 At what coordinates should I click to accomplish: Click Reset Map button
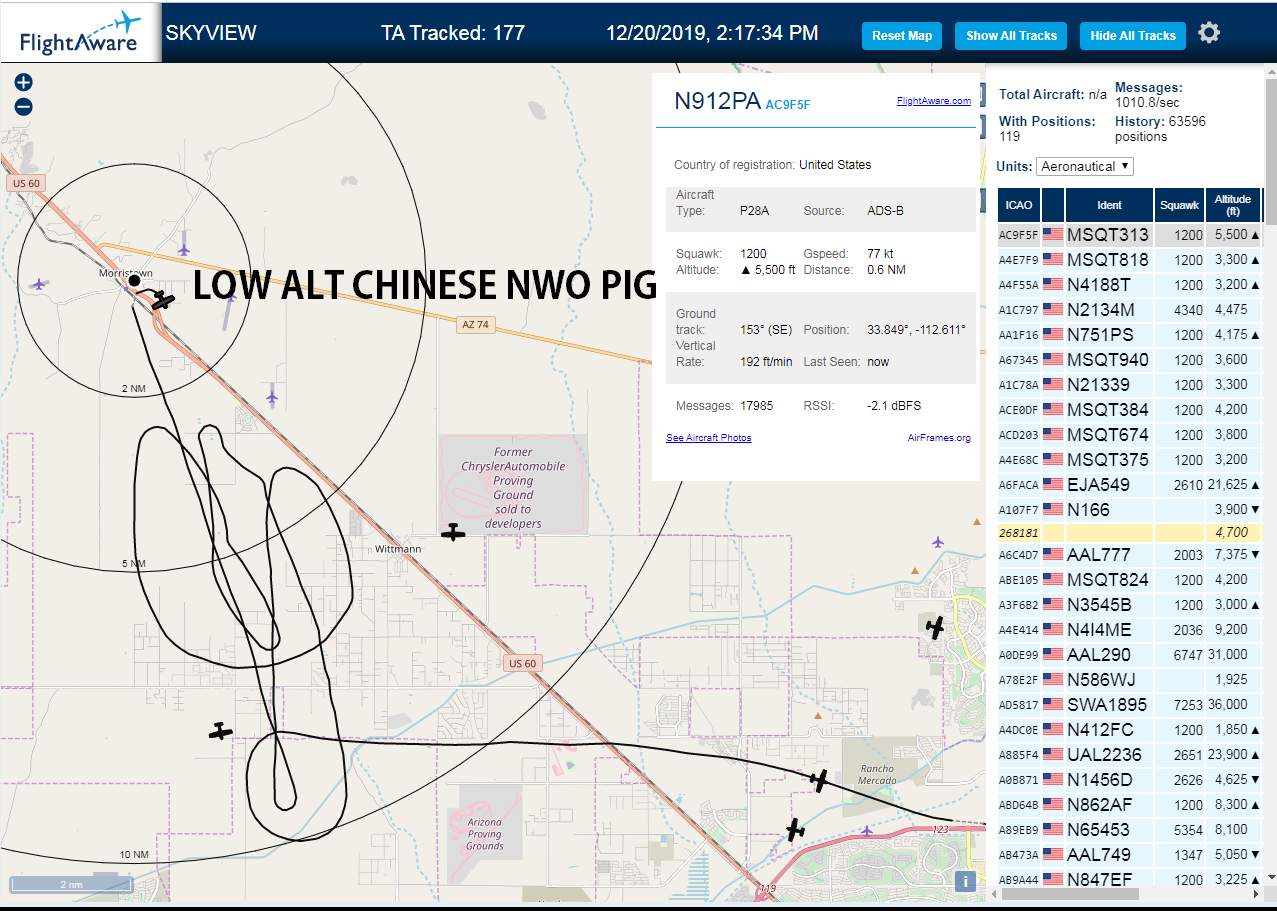902,36
